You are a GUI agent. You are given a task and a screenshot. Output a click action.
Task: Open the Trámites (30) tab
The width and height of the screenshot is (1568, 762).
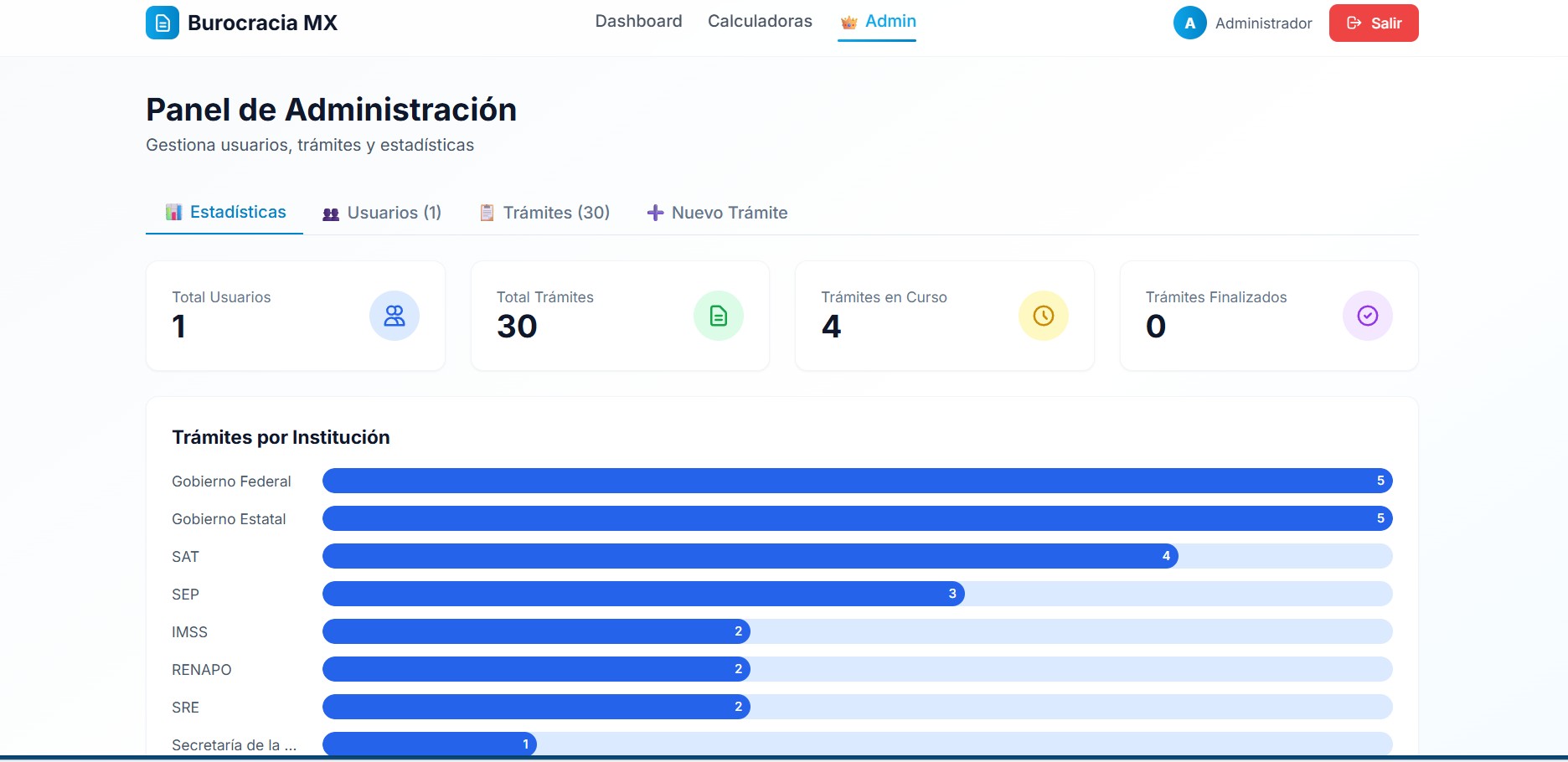pos(544,213)
